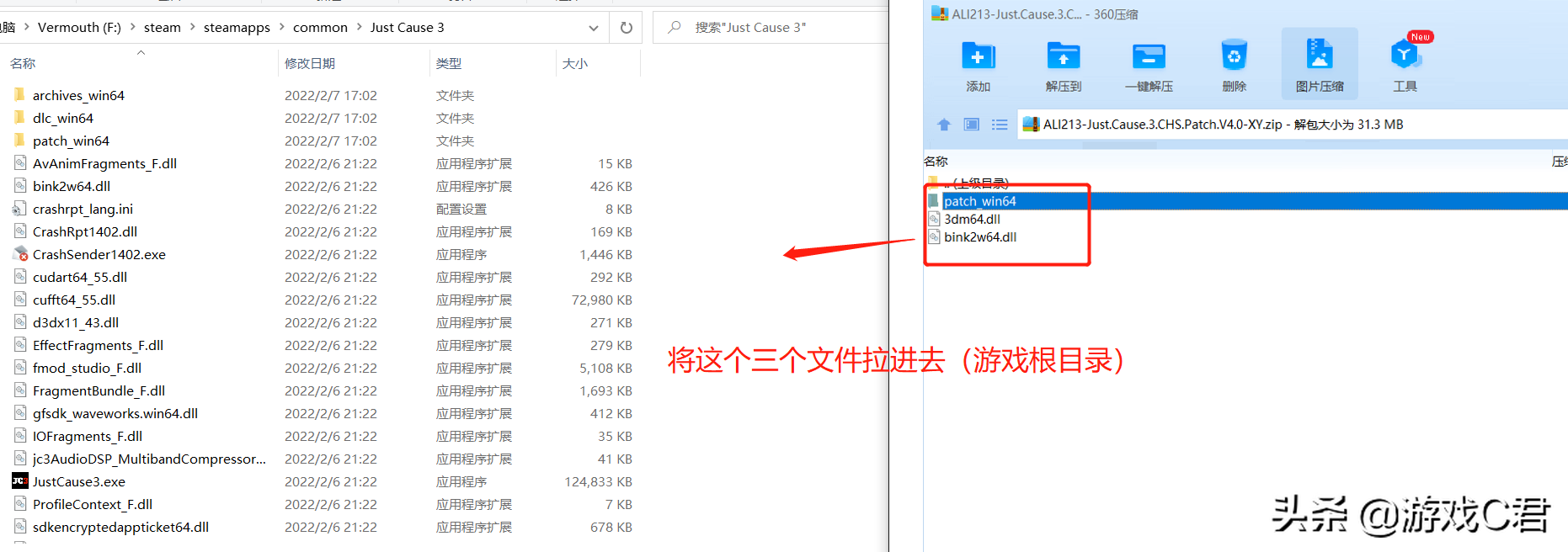Switch to the list view icon in archive

coord(1000,125)
